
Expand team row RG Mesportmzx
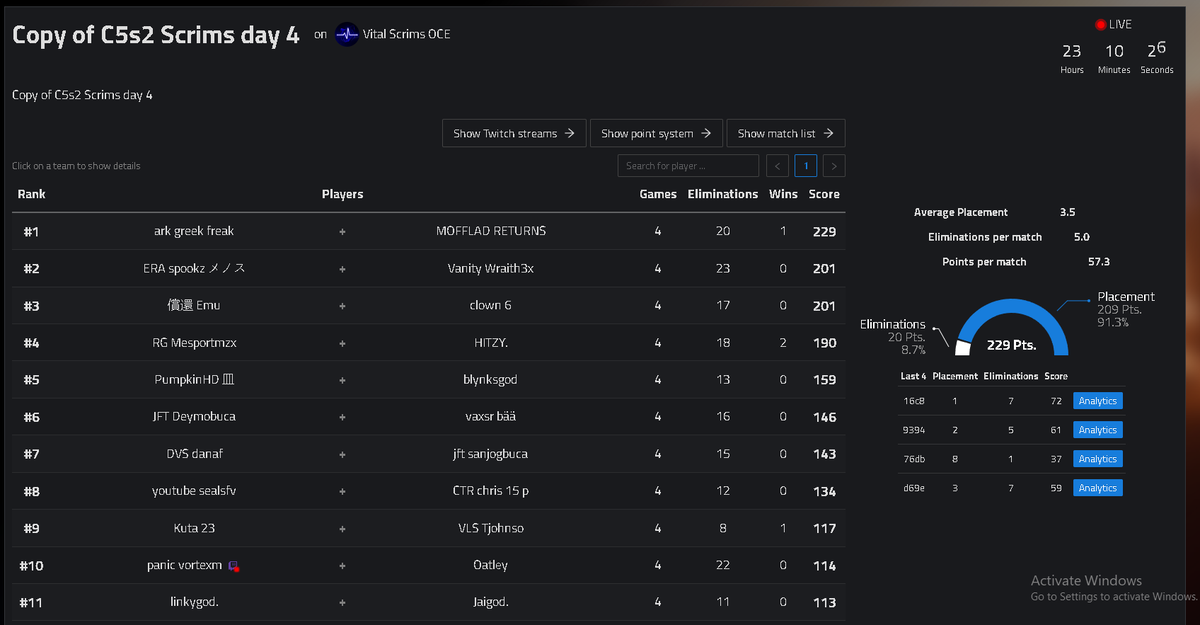pyautogui.click(x=428, y=343)
